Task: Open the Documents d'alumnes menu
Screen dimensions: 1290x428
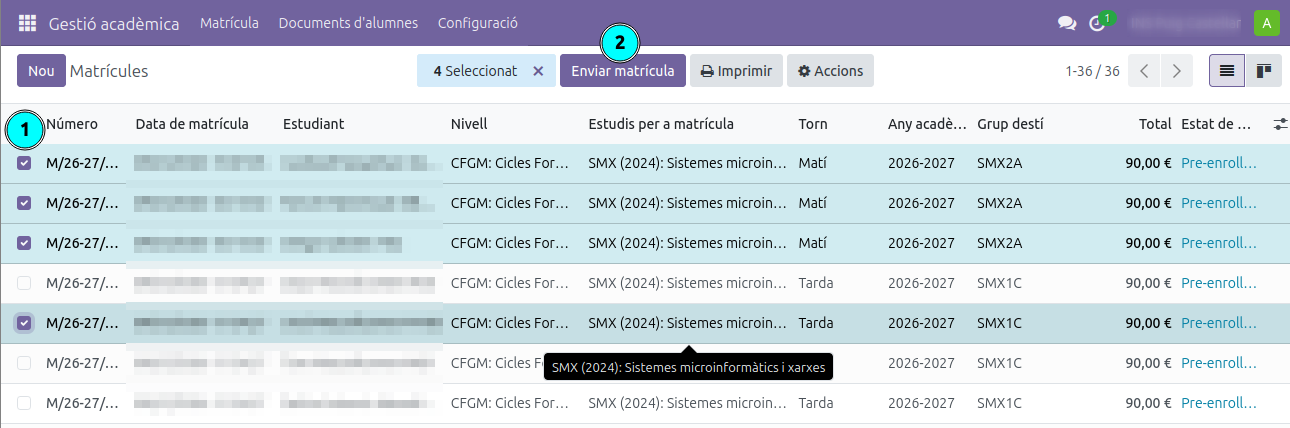Action: click(348, 23)
